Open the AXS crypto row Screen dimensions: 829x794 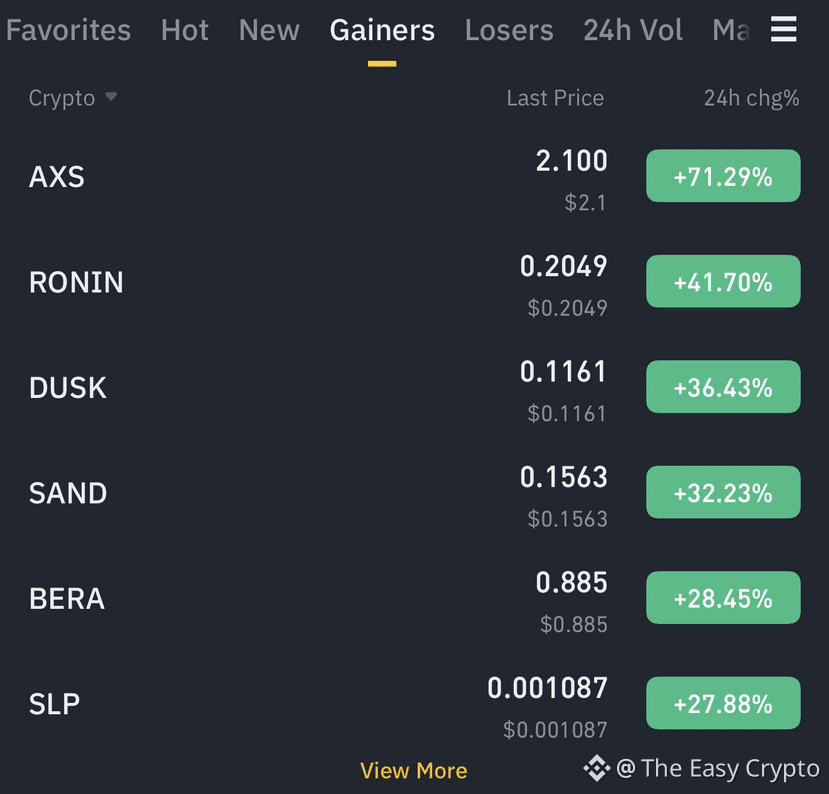414,176
